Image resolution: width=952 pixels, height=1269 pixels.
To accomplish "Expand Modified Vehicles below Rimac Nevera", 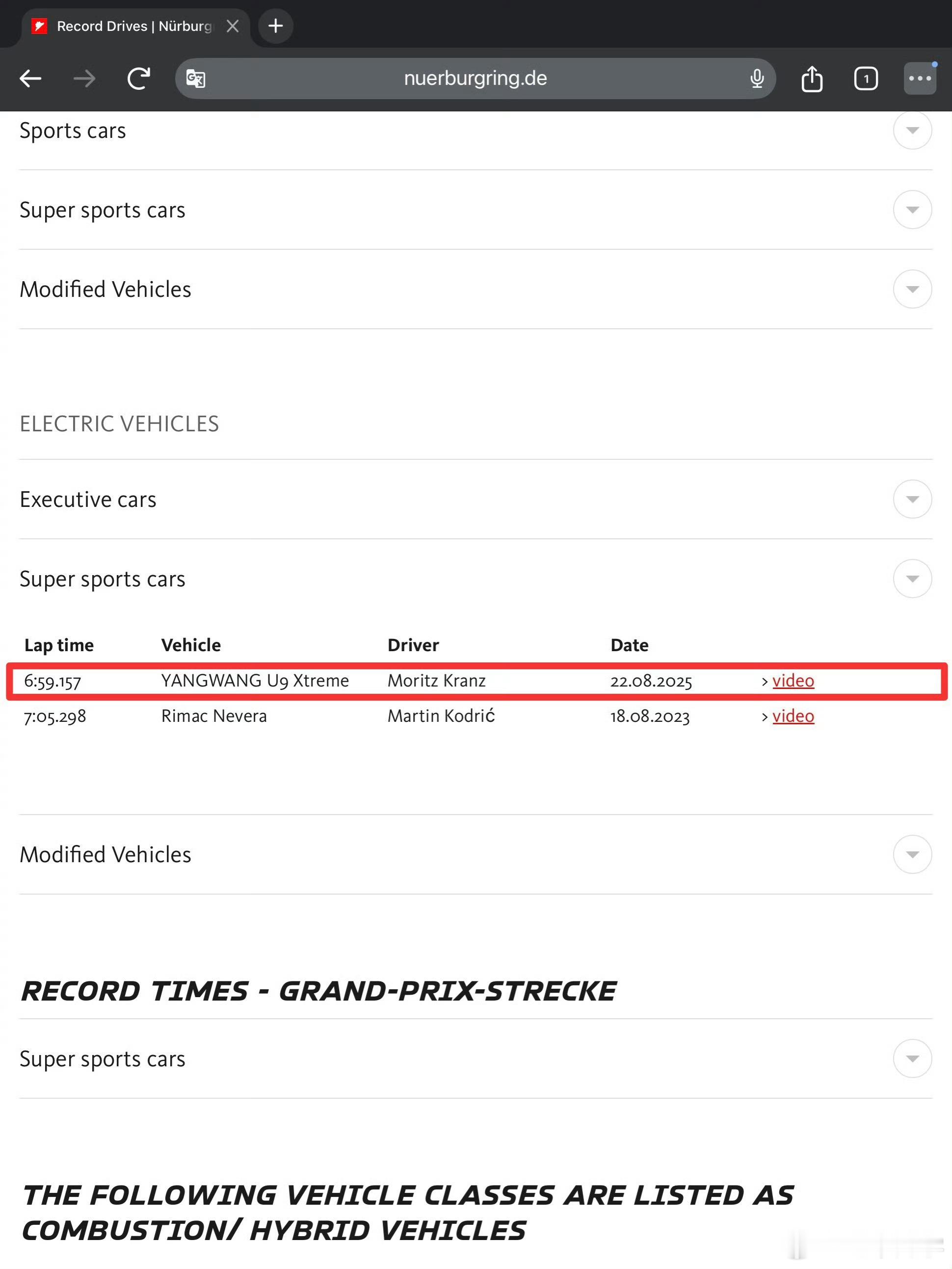I will 912,854.
